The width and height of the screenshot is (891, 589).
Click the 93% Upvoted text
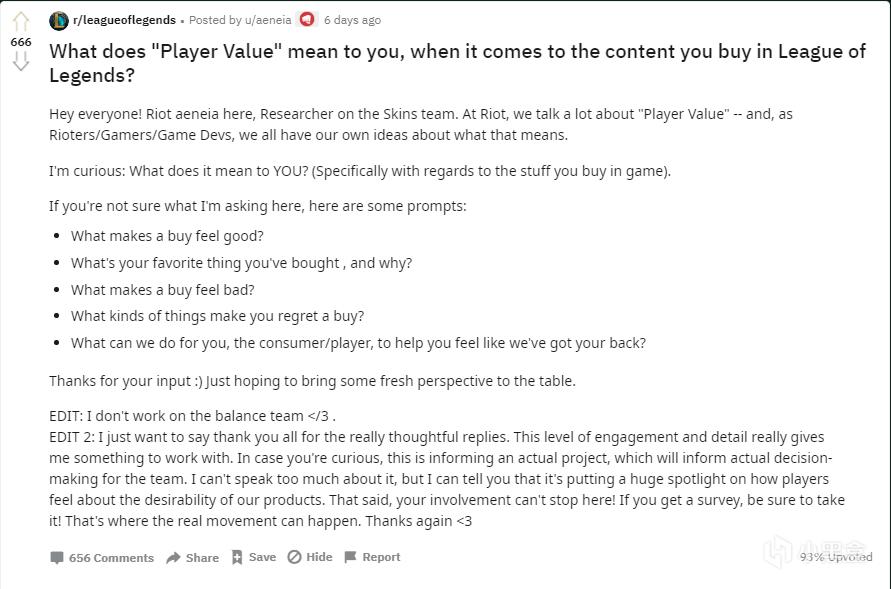pyautogui.click(x=836, y=557)
